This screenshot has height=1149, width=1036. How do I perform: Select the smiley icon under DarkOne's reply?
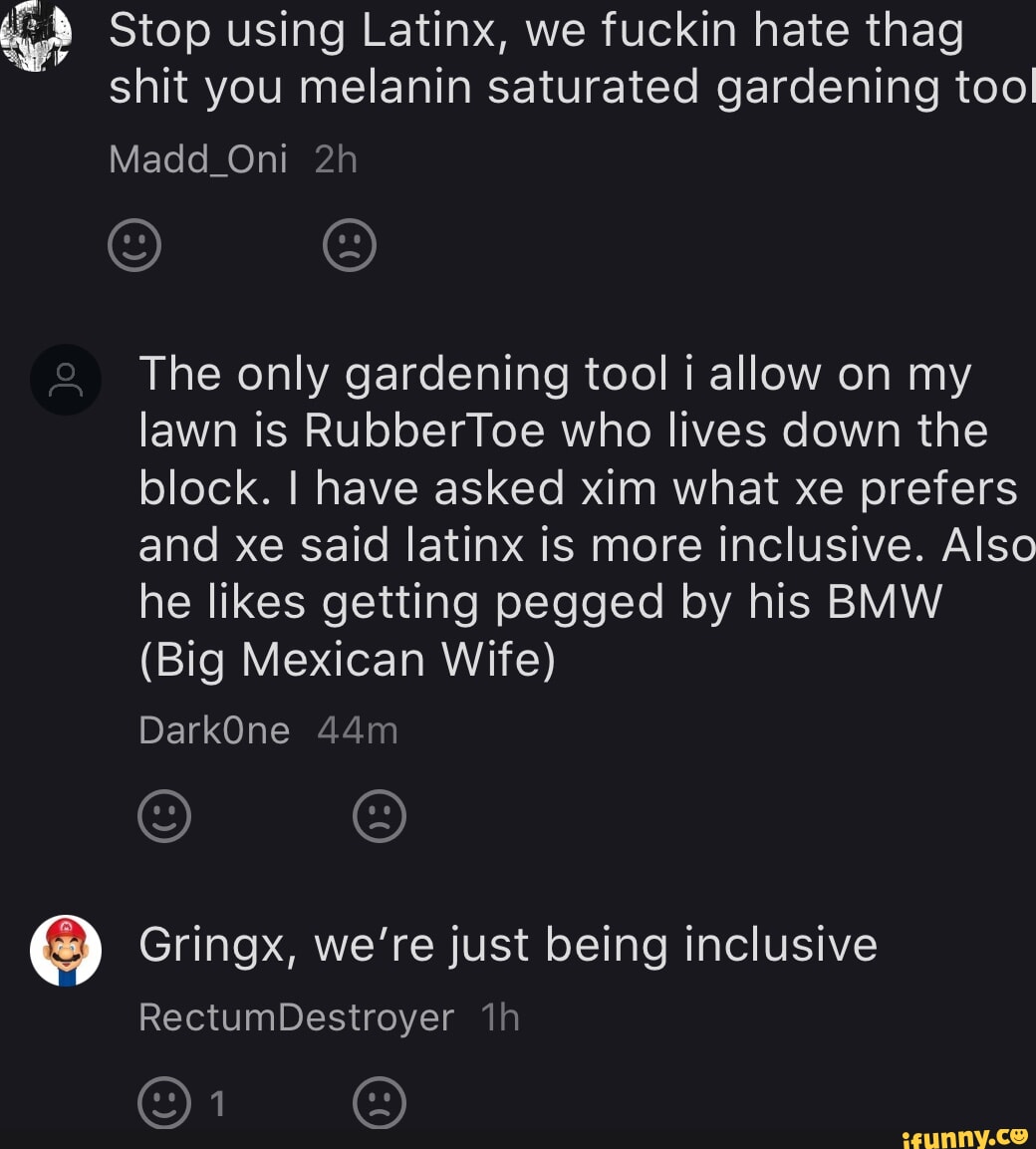click(x=164, y=814)
